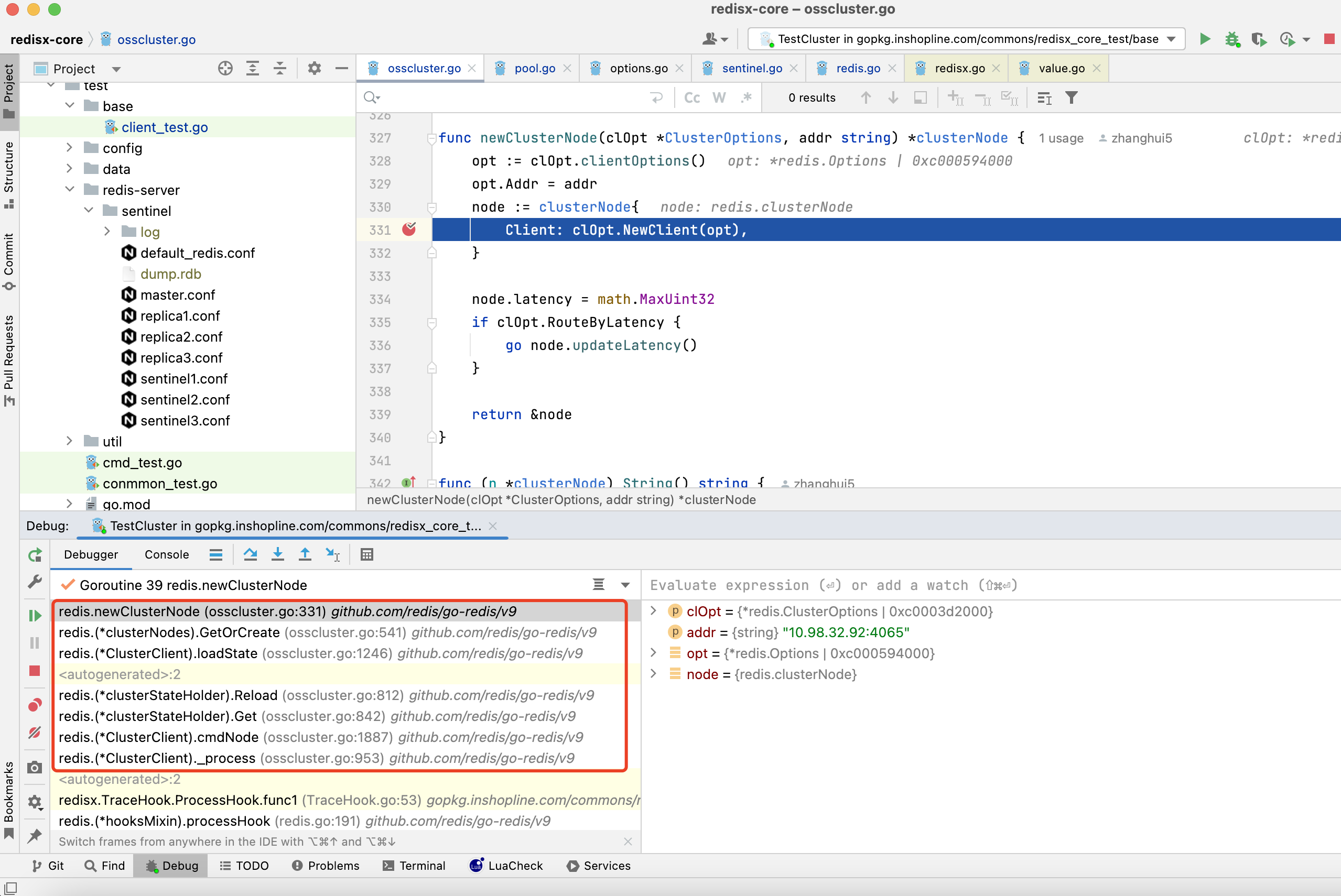Click the search input field in editor
The image size is (1341, 896).
(x=514, y=97)
